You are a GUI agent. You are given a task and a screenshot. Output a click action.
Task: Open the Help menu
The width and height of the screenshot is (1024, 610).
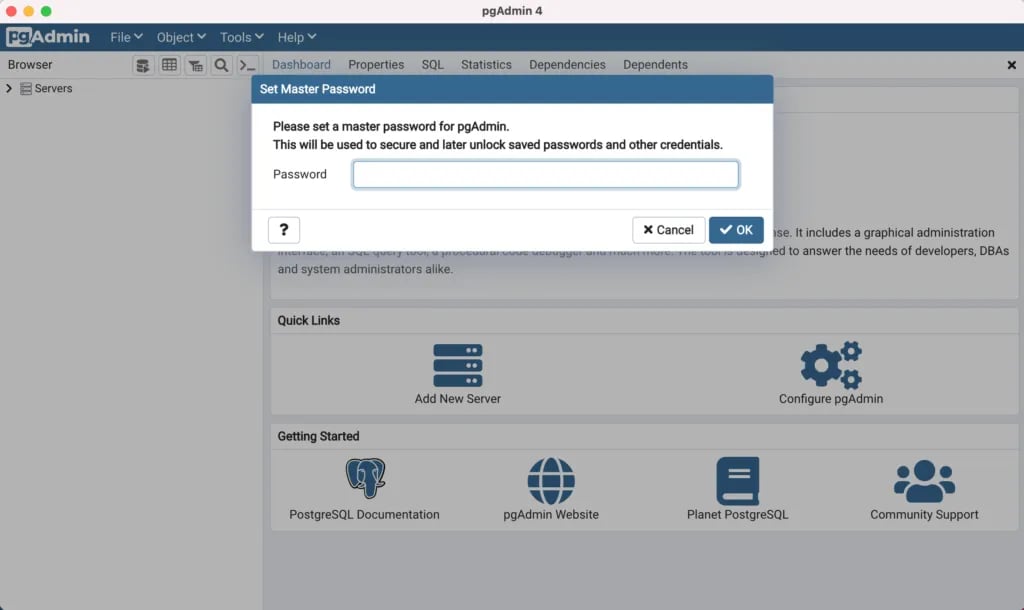click(x=296, y=37)
